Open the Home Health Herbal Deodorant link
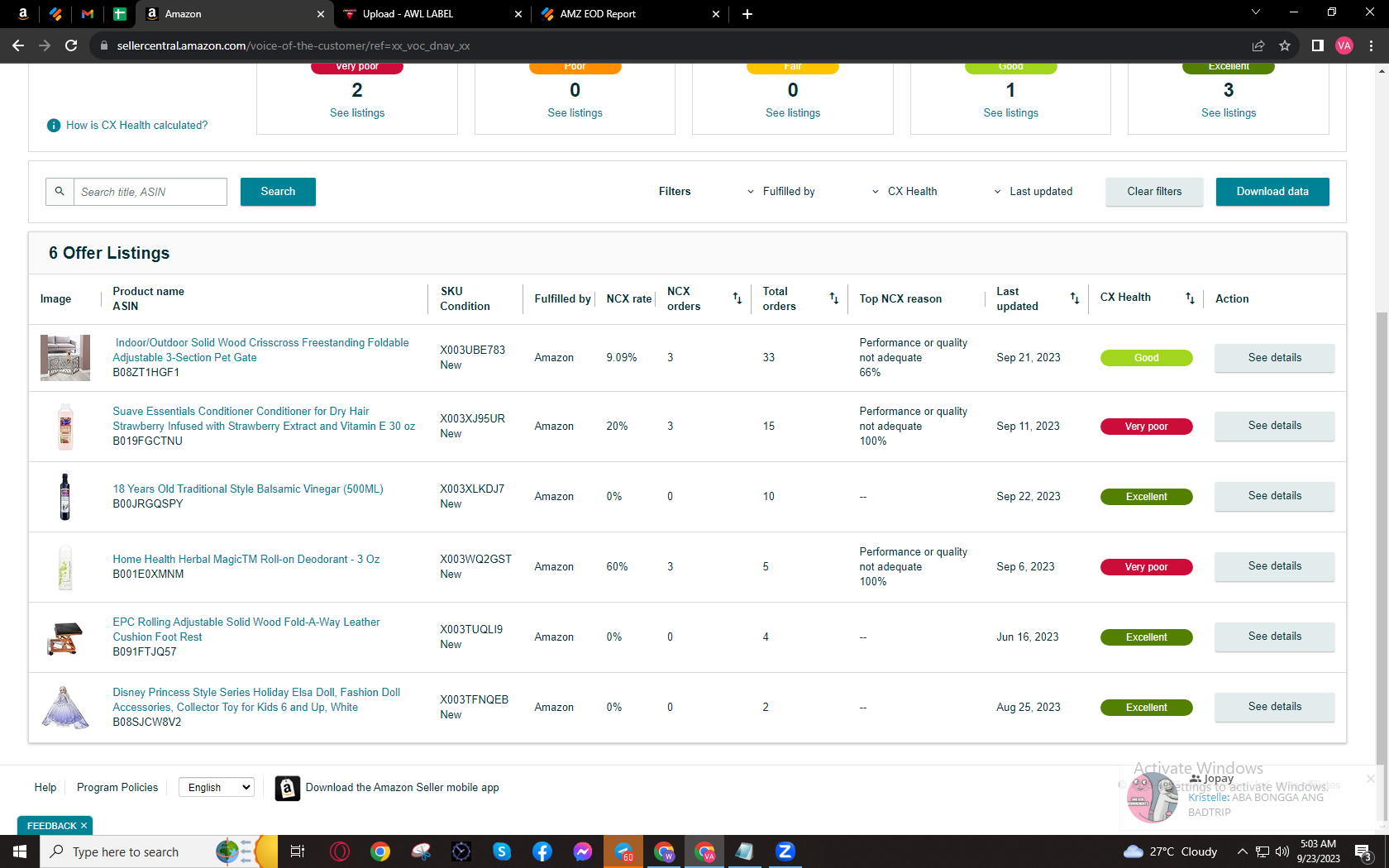Screen dimensions: 1389x868 click(x=246, y=560)
